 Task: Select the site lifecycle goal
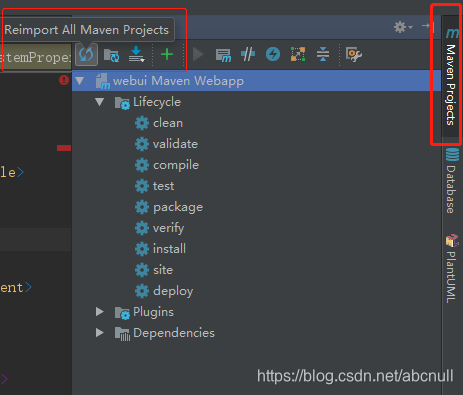click(154, 270)
